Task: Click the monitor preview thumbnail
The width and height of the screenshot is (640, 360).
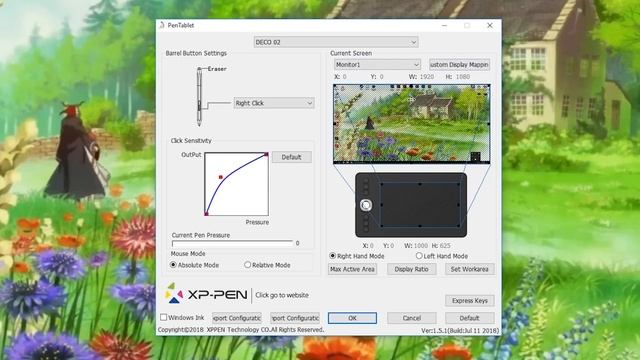Action: click(x=411, y=124)
